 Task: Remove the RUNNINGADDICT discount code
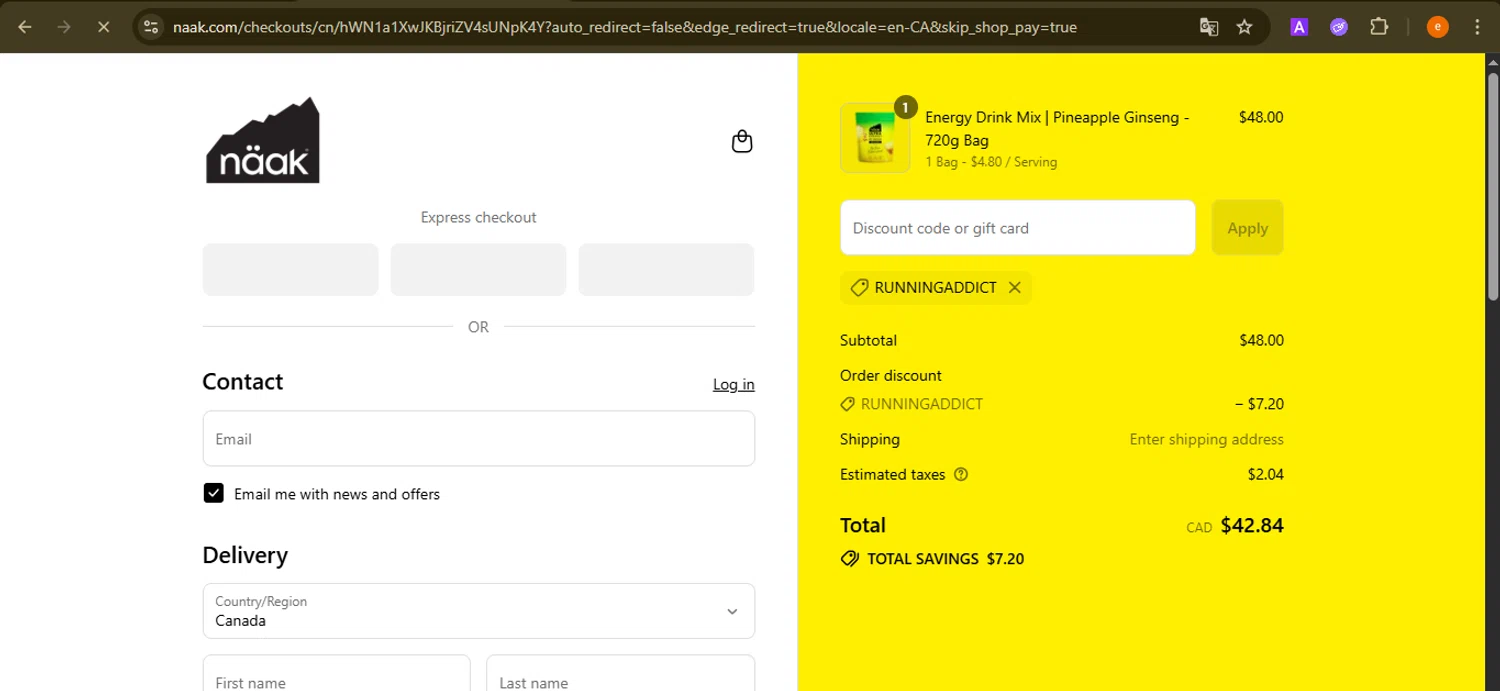click(x=1014, y=288)
